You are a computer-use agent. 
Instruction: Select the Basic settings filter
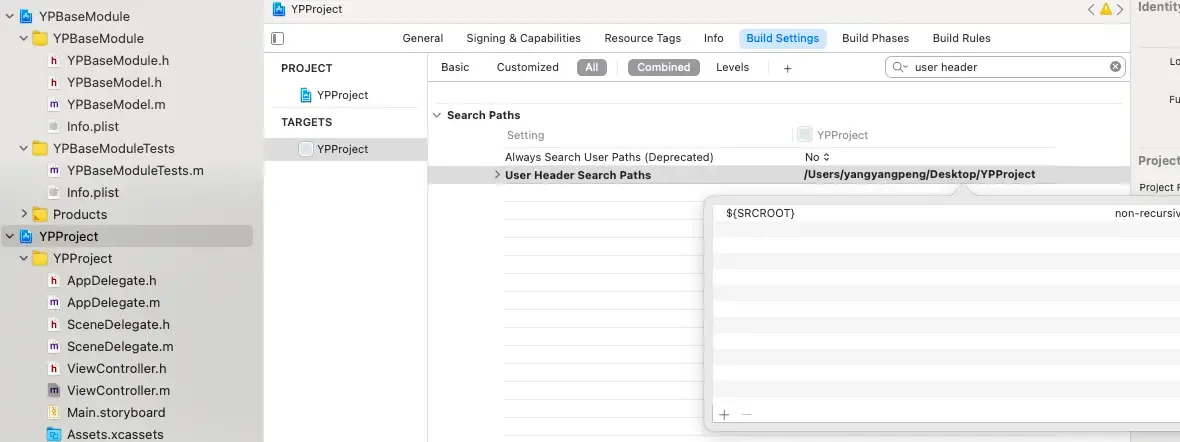[455, 67]
